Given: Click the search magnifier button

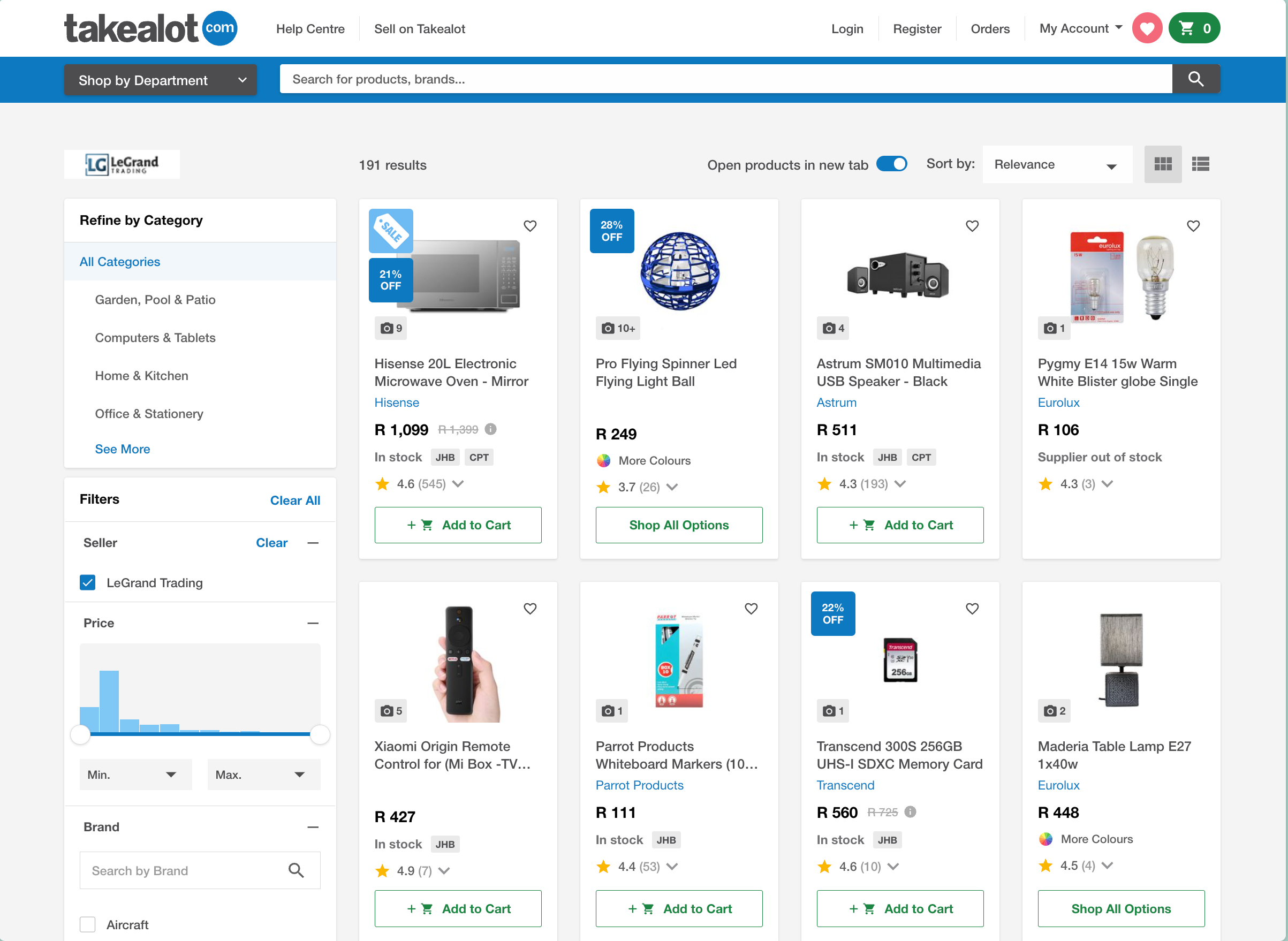Looking at the screenshot, I should [1195, 79].
